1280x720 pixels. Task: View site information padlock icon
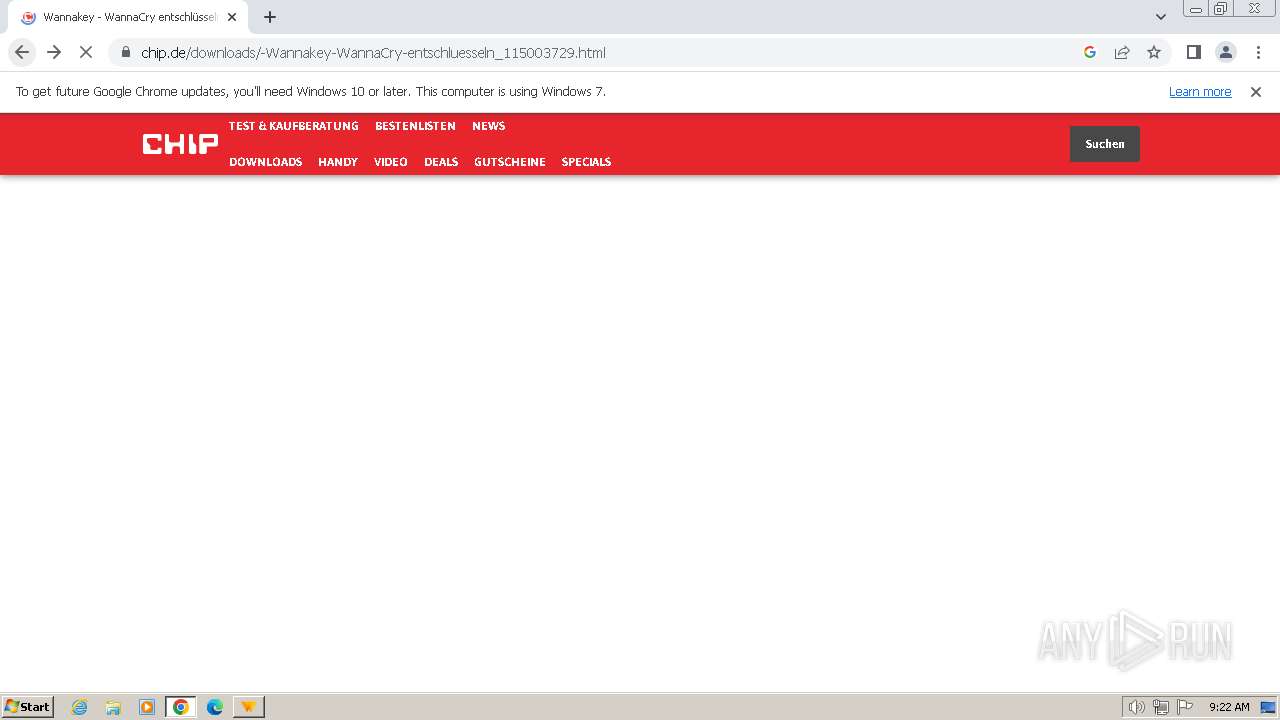(x=126, y=52)
